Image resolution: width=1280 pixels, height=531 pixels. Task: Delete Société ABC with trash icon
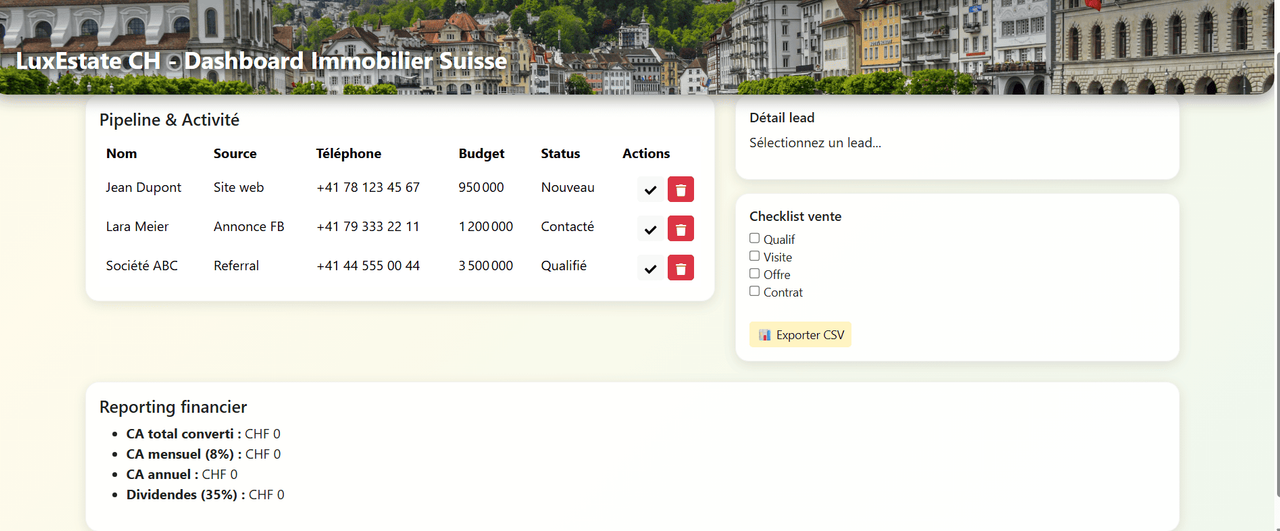pos(681,268)
